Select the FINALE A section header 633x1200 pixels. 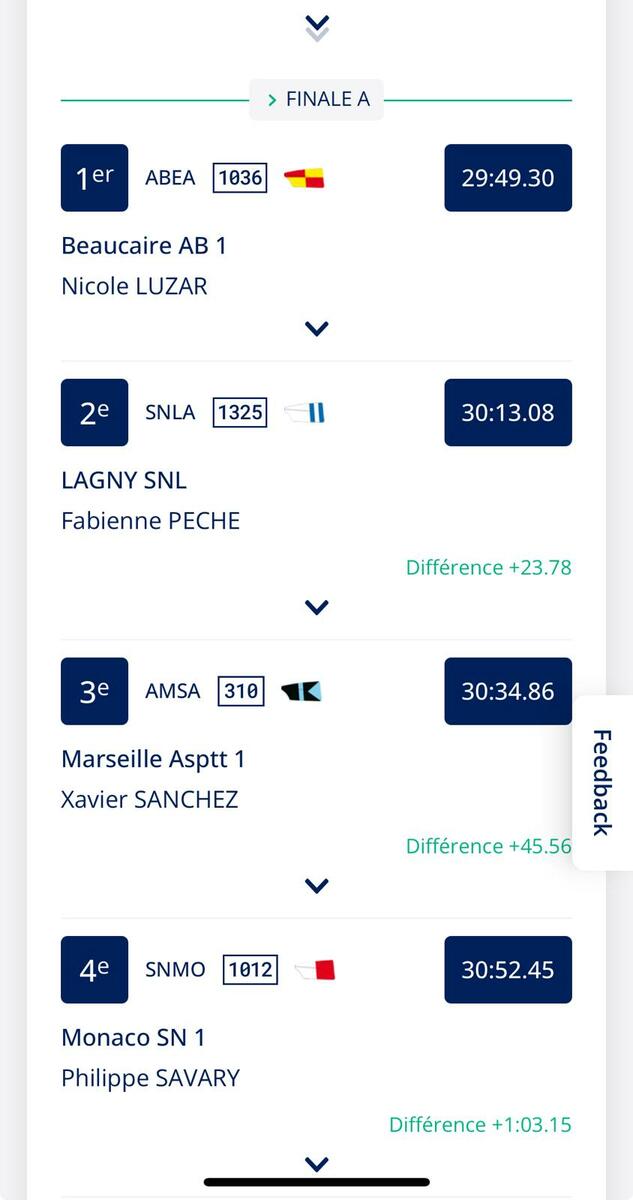(317, 99)
